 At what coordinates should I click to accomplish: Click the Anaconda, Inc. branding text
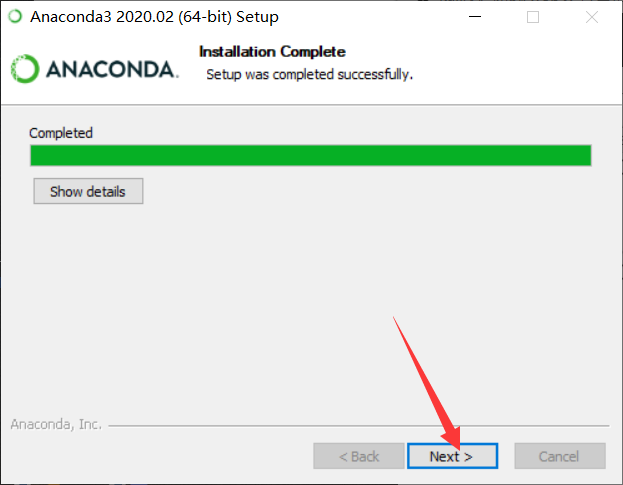click(56, 424)
